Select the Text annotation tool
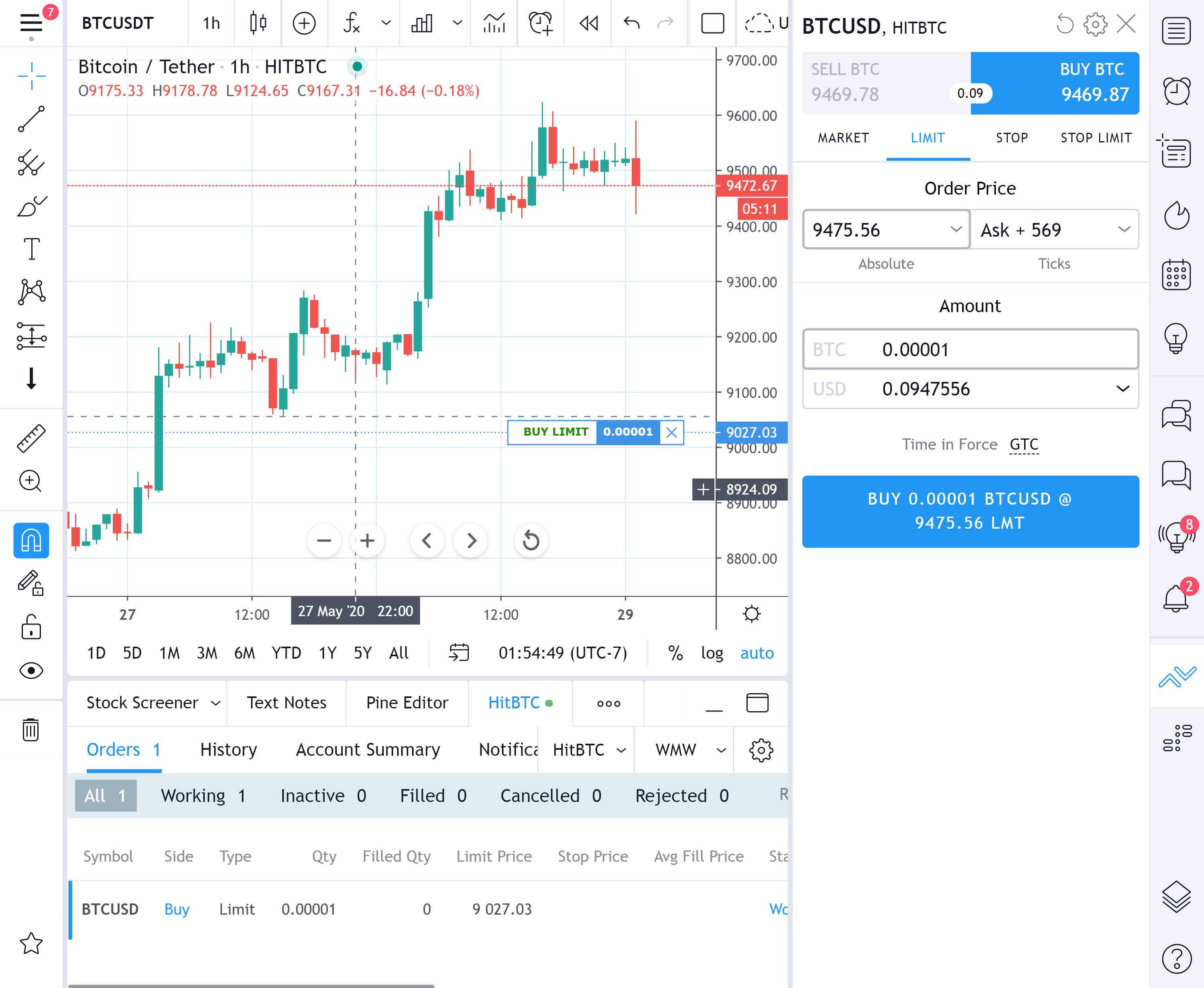 (x=31, y=249)
